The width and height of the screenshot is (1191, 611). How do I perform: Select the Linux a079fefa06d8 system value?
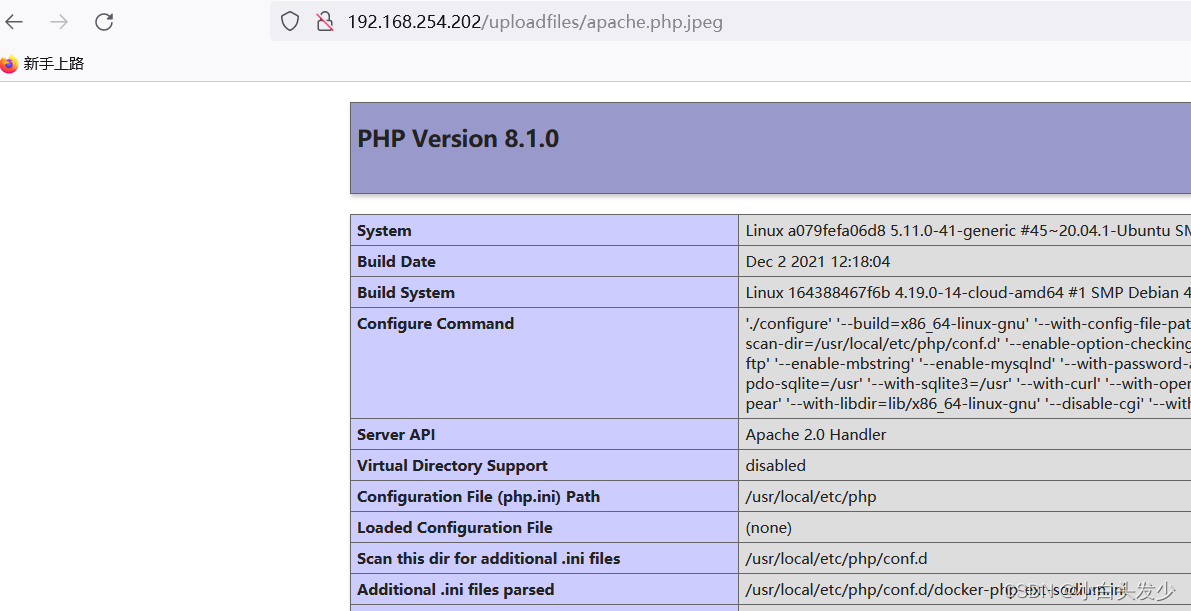click(x=968, y=231)
